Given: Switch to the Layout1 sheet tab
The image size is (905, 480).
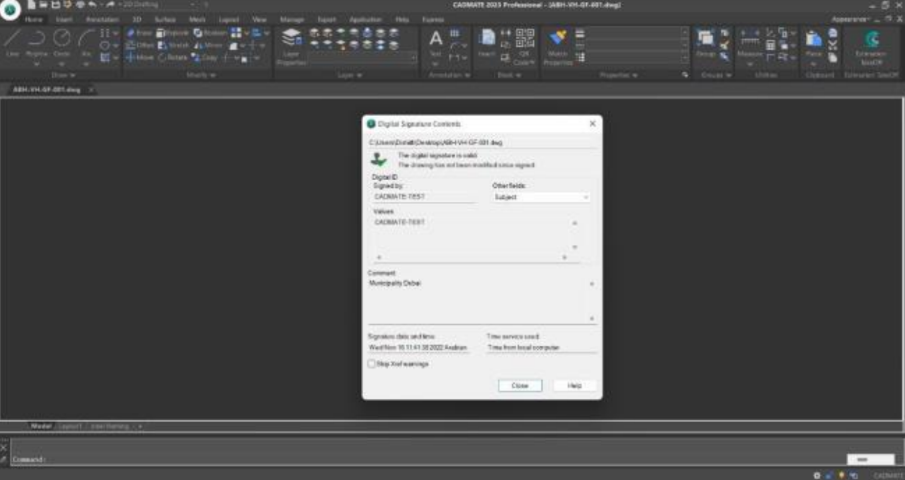Looking at the screenshot, I should [x=69, y=426].
